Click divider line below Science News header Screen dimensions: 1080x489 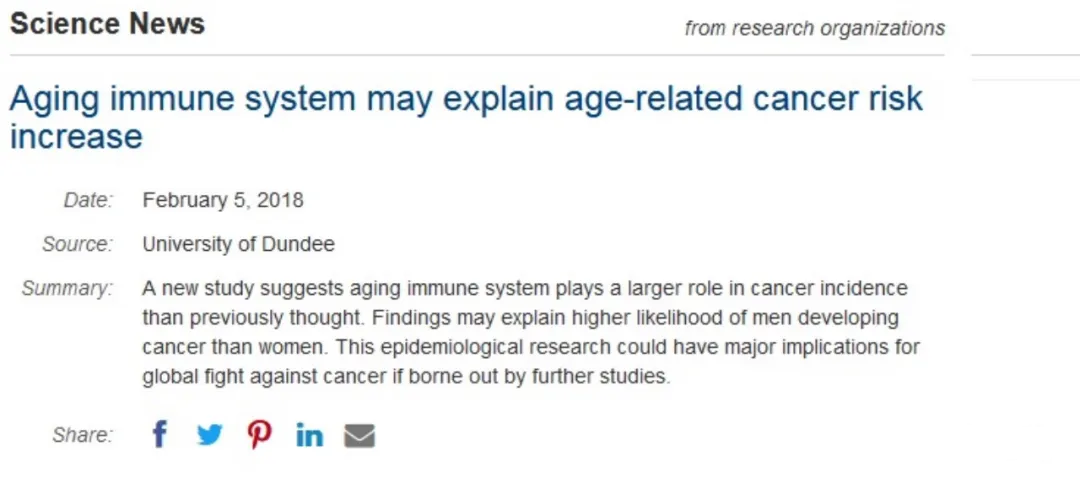pyautogui.click(x=476, y=55)
